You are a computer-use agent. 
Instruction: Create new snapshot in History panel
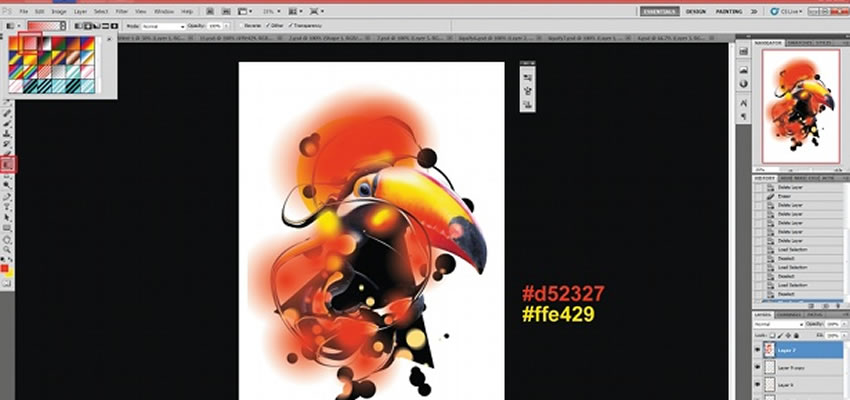(827, 306)
